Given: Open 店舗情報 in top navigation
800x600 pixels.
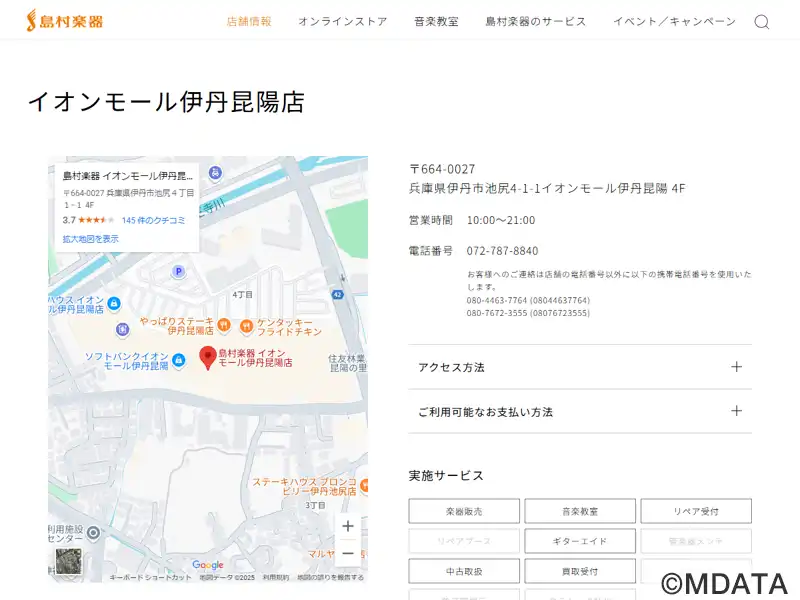Looking at the screenshot, I should (249, 21).
